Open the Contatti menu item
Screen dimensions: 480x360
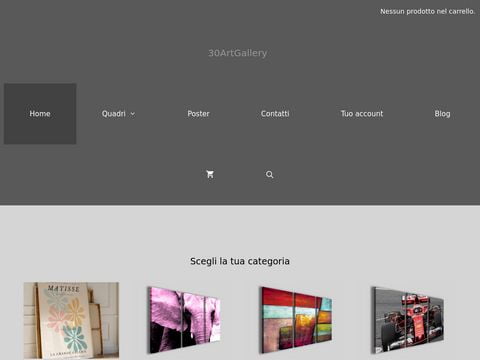click(x=275, y=114)
